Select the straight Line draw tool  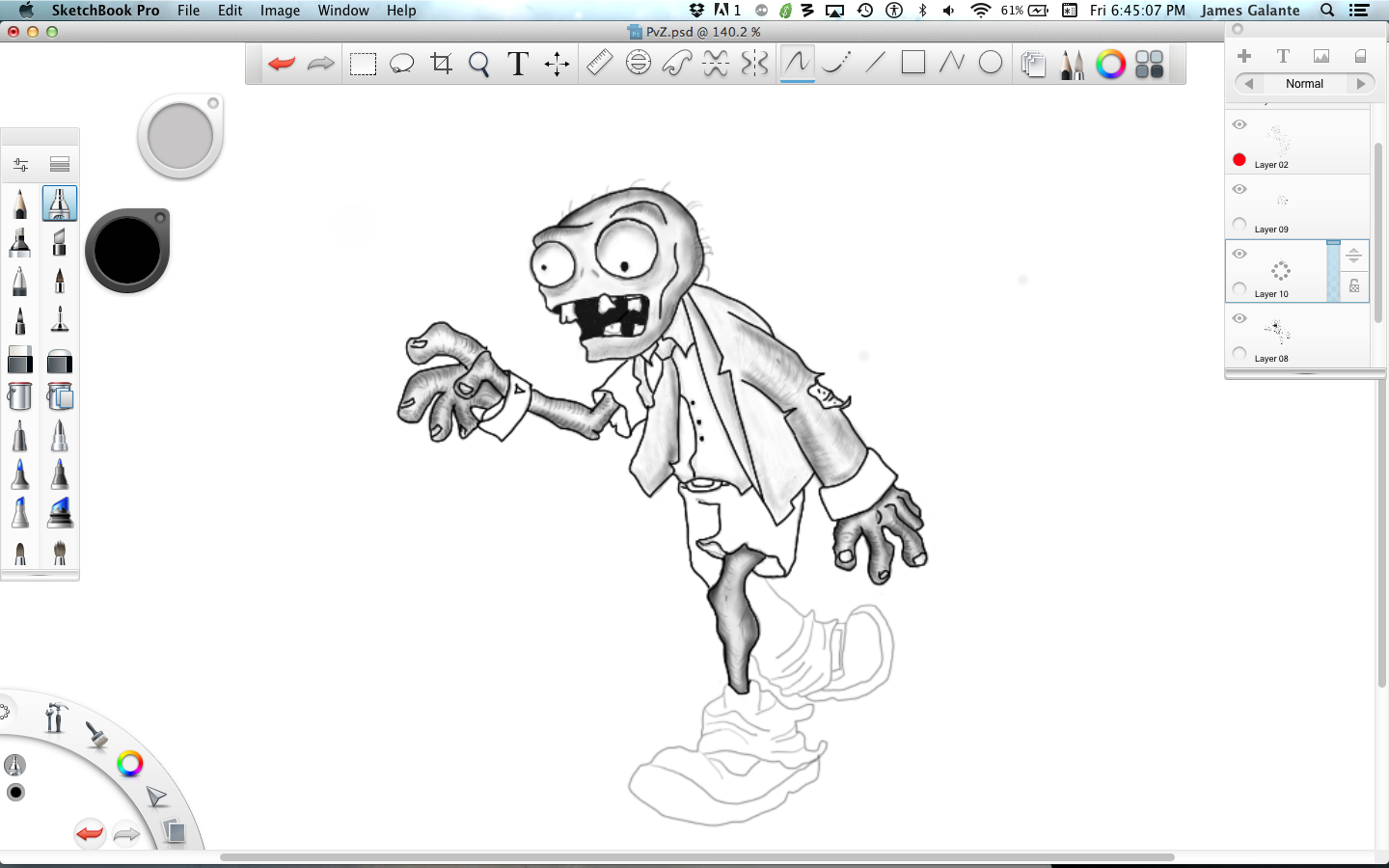coord(875,64)
